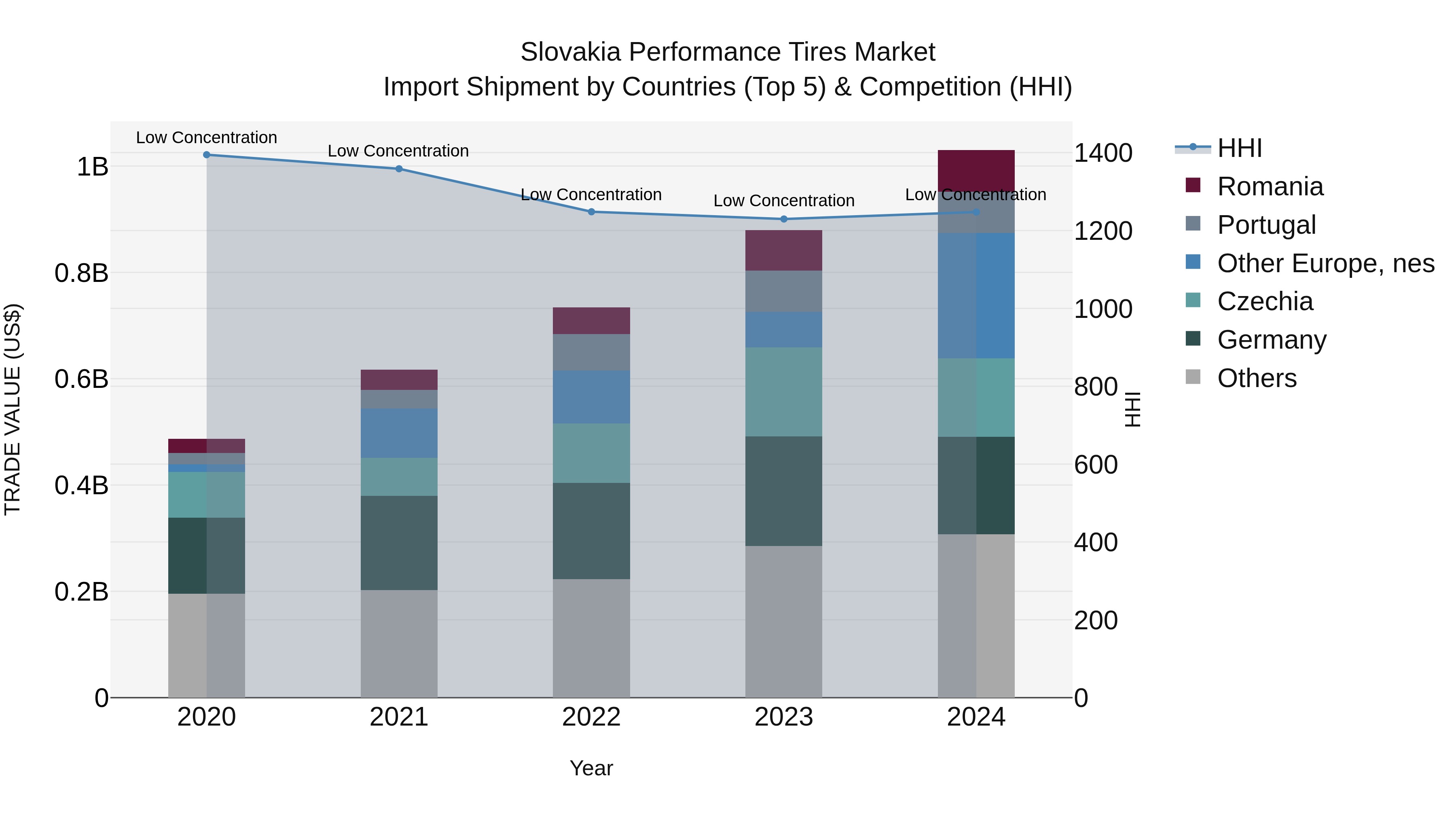Select the Other Europe segment of 2024 bar
Viewport: 1456px width, 819px height.
pyautogui.click(x=976, y=296)
